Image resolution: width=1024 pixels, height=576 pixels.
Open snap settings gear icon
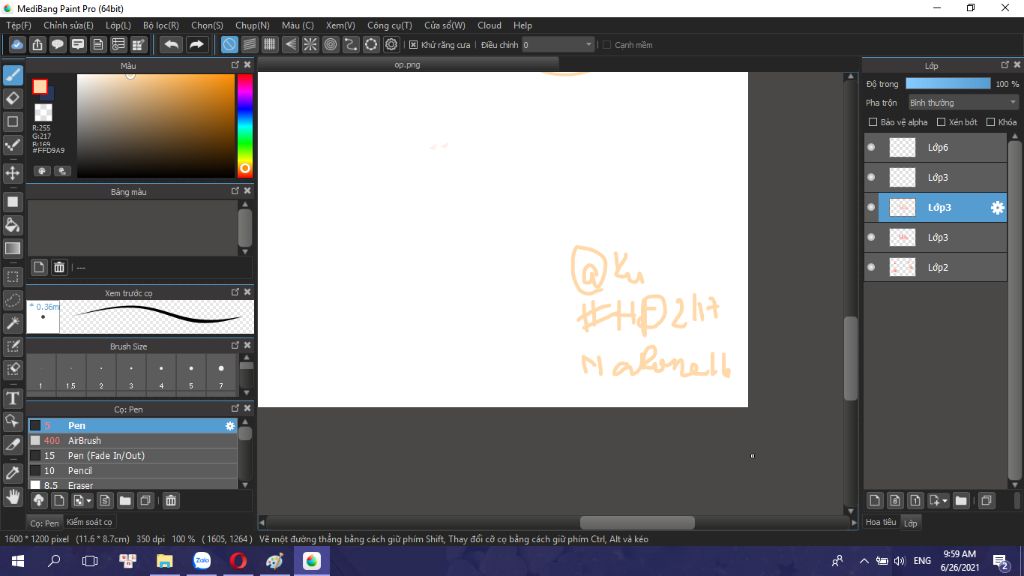(x=391, y=44)
